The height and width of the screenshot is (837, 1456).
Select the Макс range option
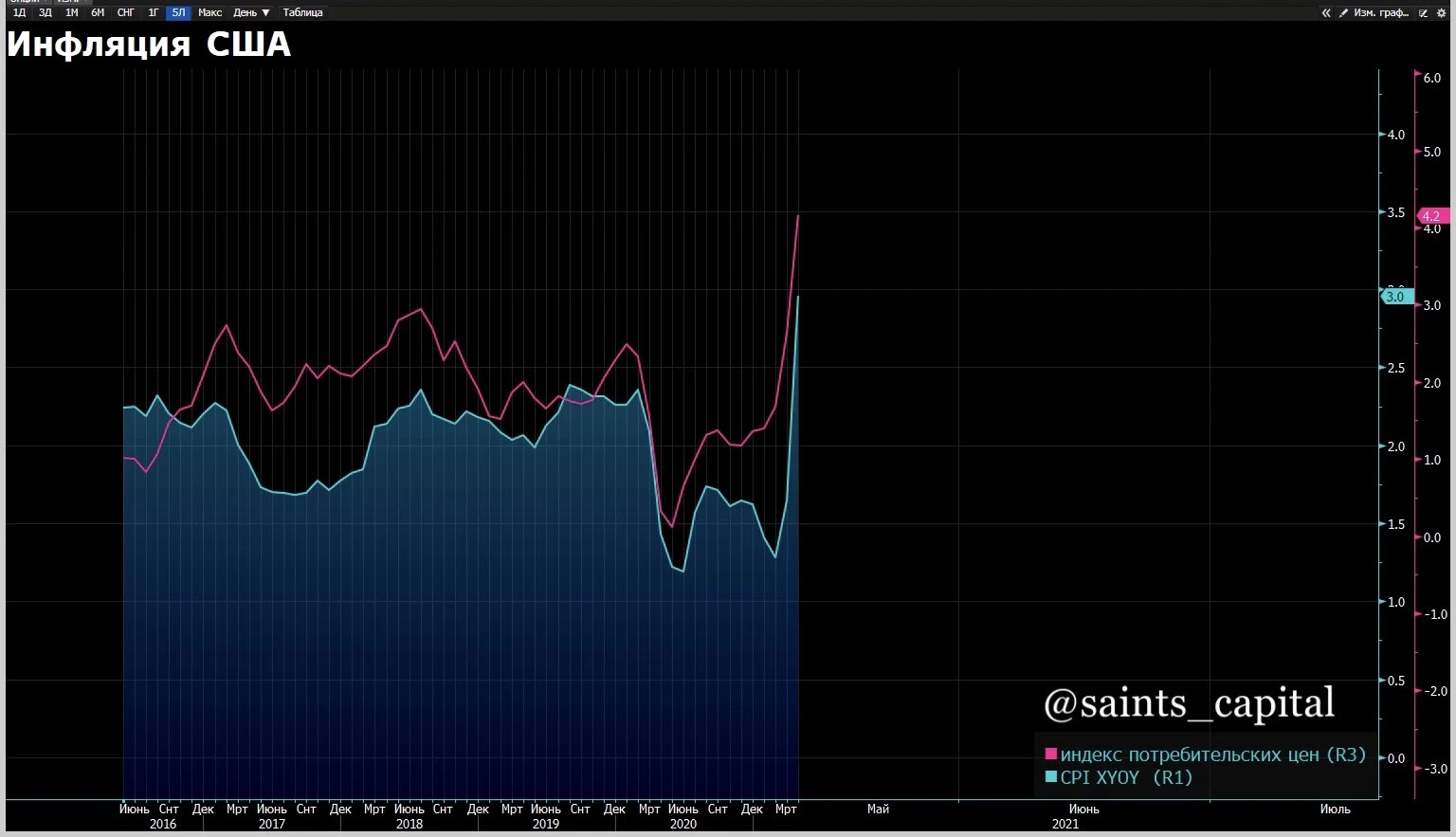point(210,12)
